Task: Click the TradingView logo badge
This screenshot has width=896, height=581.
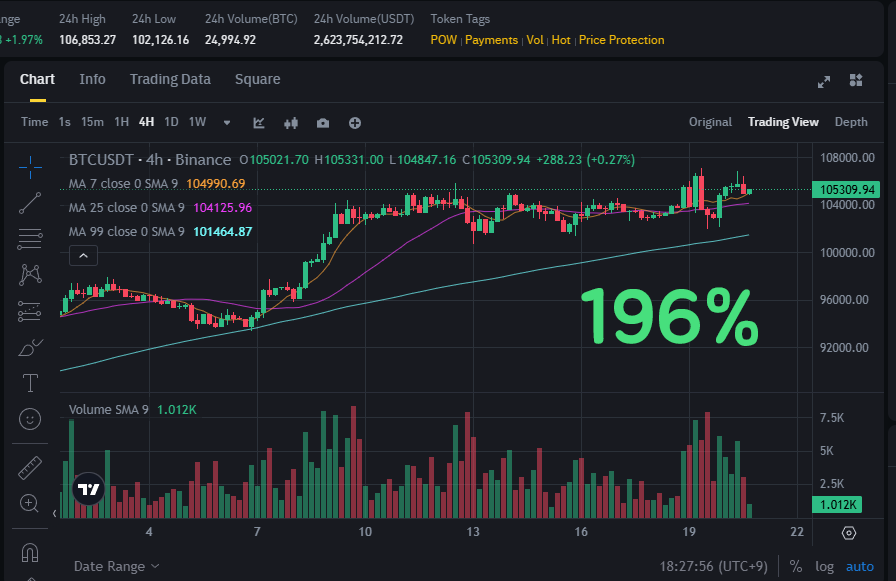Action: coord(89,489)
